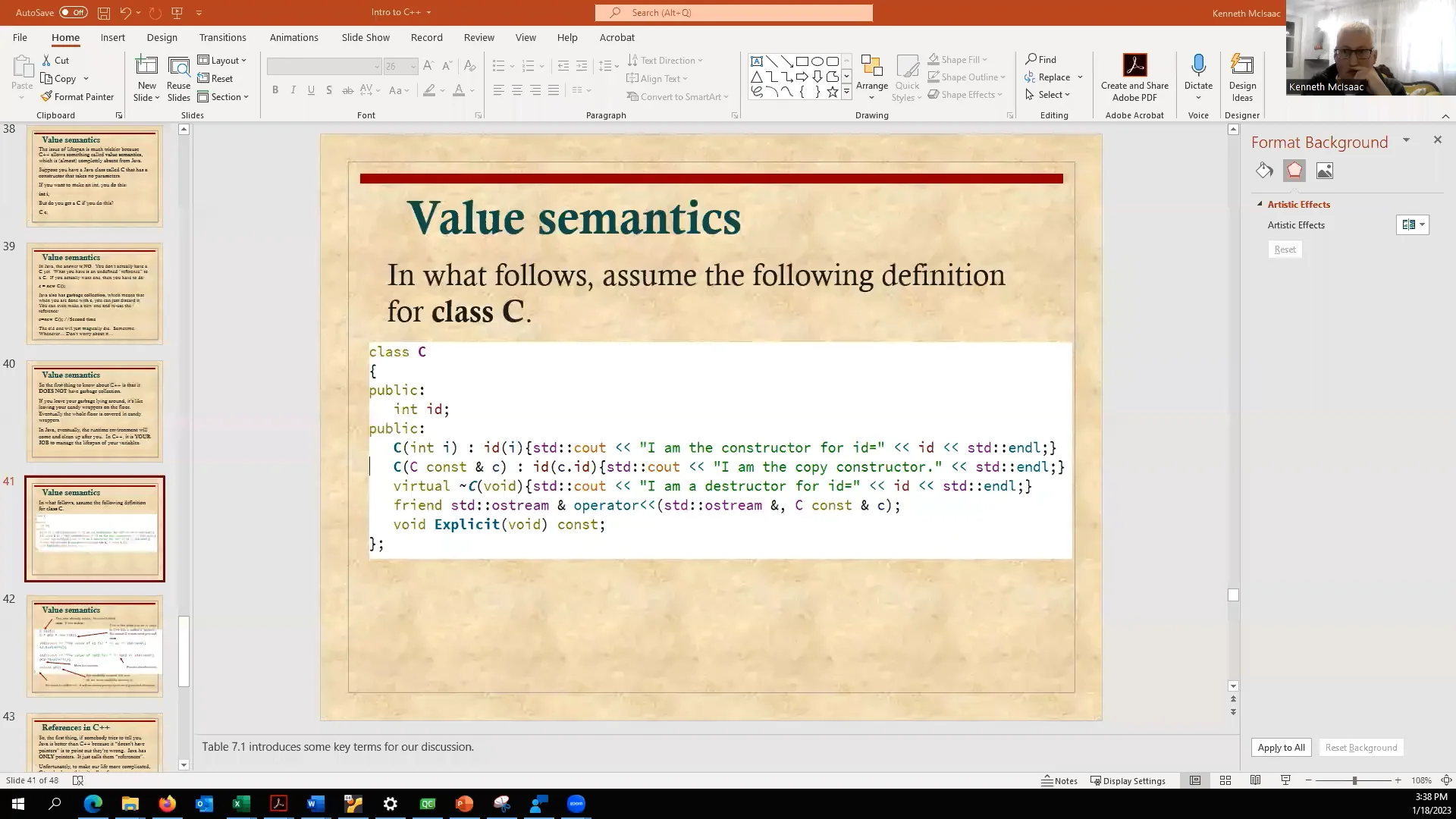The width and height of the screenshot is (1456, 819).
Task: Toggle bold formatting
Action: click(275, 89)
